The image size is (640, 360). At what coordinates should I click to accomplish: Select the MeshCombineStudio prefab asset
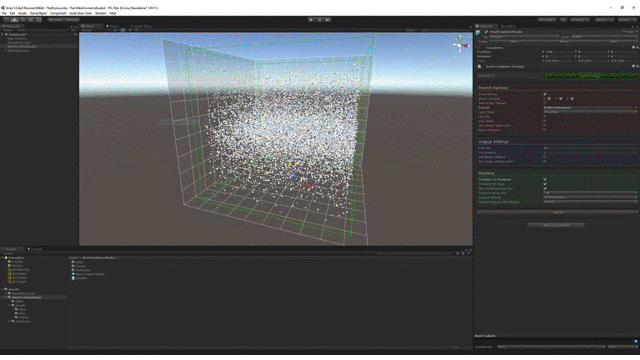tap(90, 274)
